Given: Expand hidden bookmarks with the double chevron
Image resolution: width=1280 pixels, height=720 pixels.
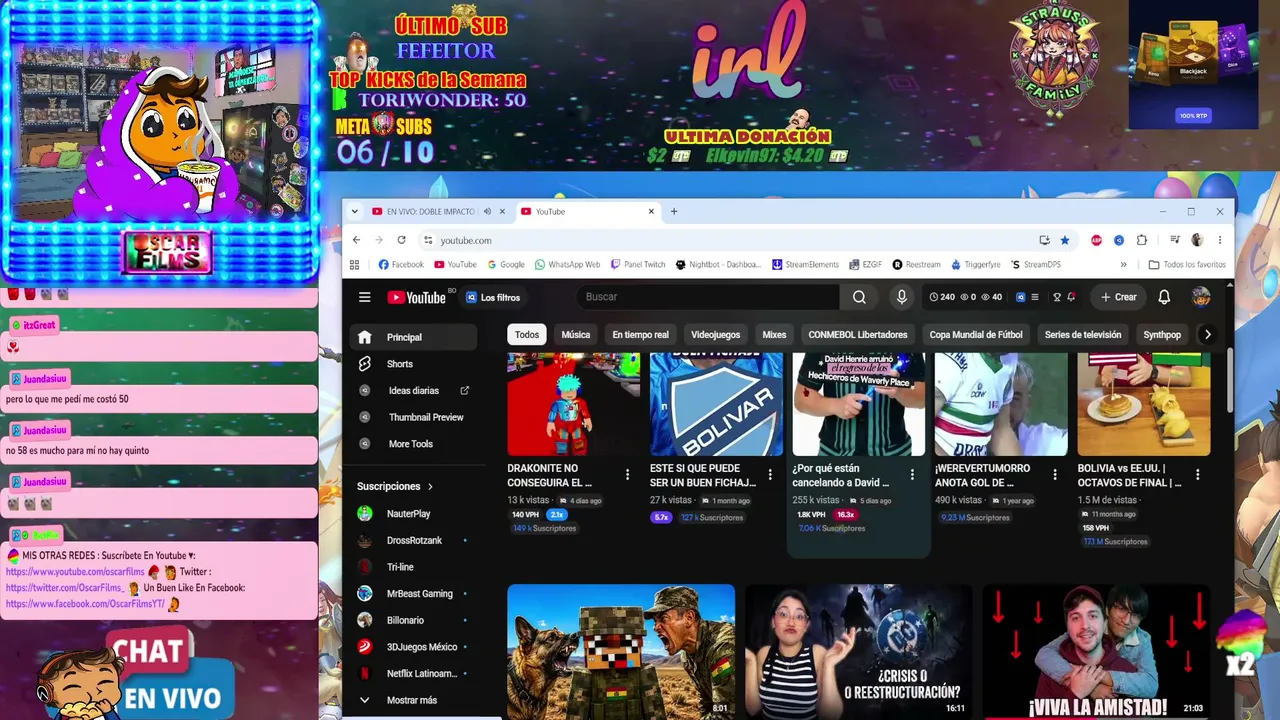Looking at the screenshot, I should [1123, 265].
